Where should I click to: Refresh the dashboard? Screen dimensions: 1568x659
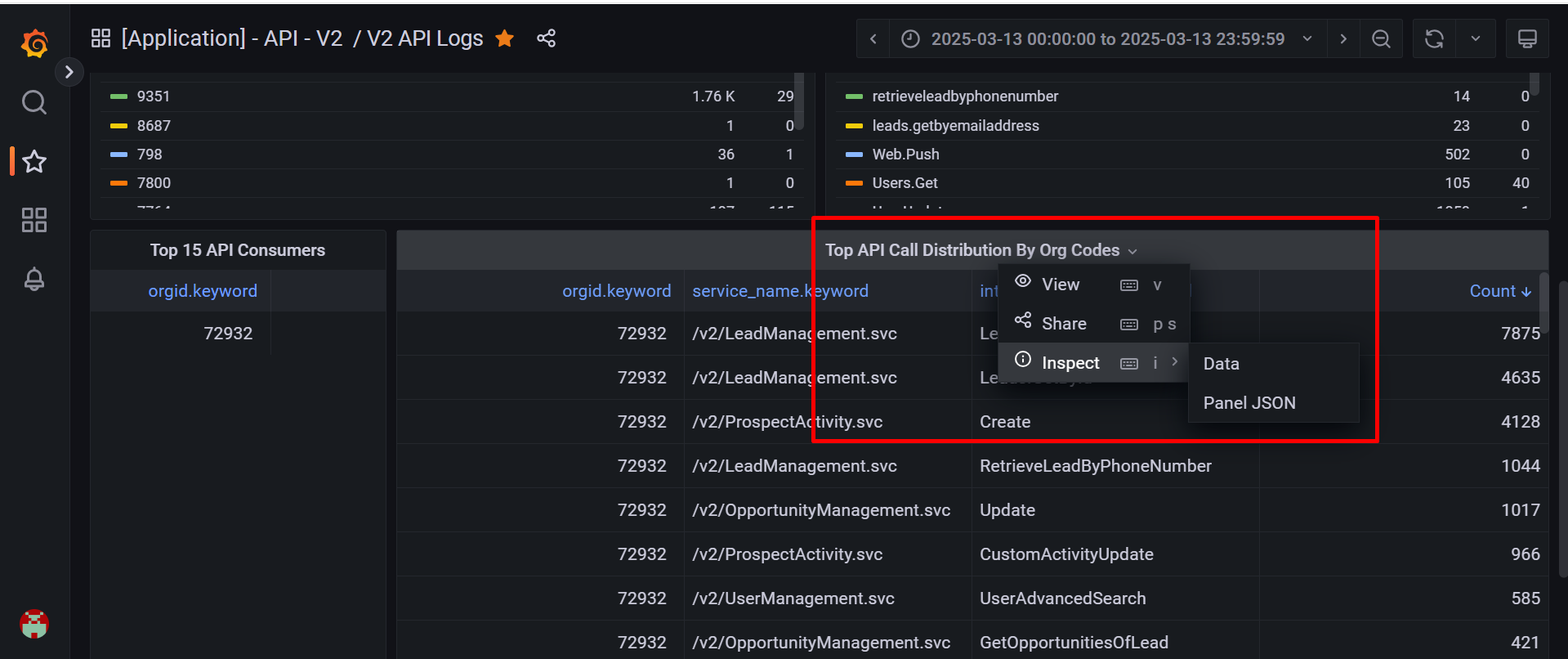[x=1434, y=39]
